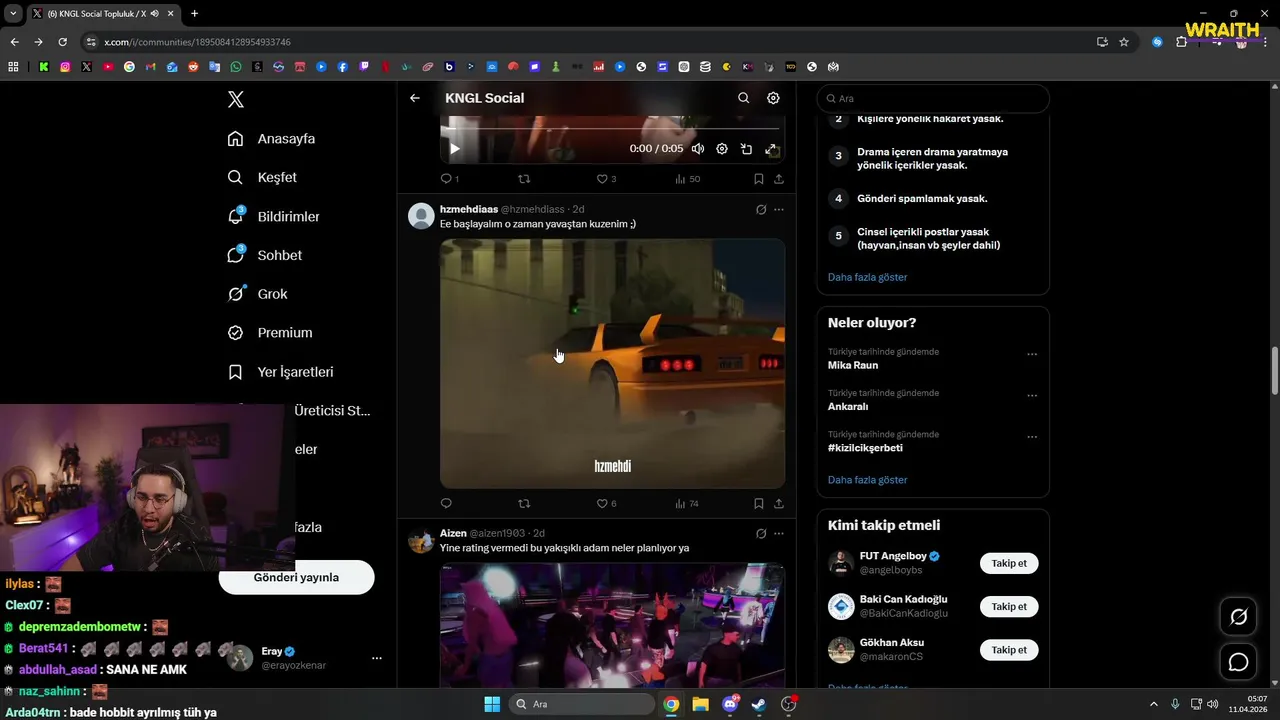Reload the browser page

click(62, 42)
